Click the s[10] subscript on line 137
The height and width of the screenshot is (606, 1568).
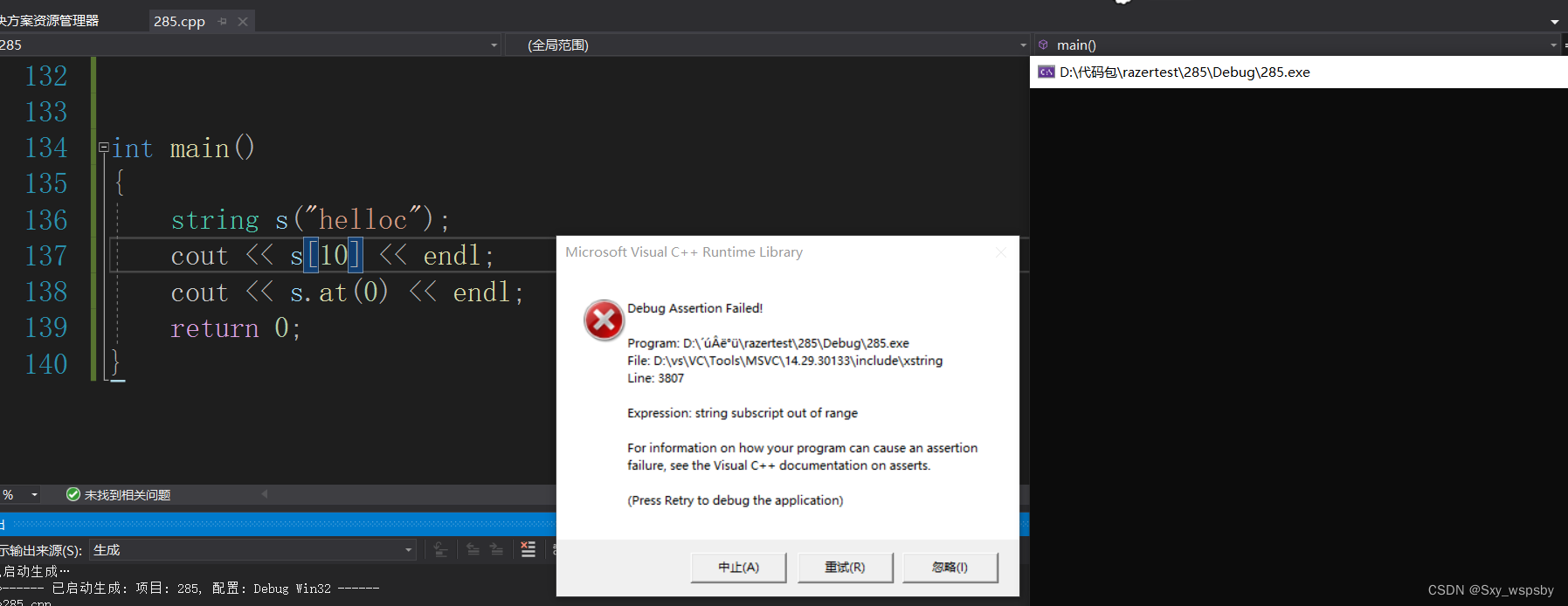coord(325,256)
